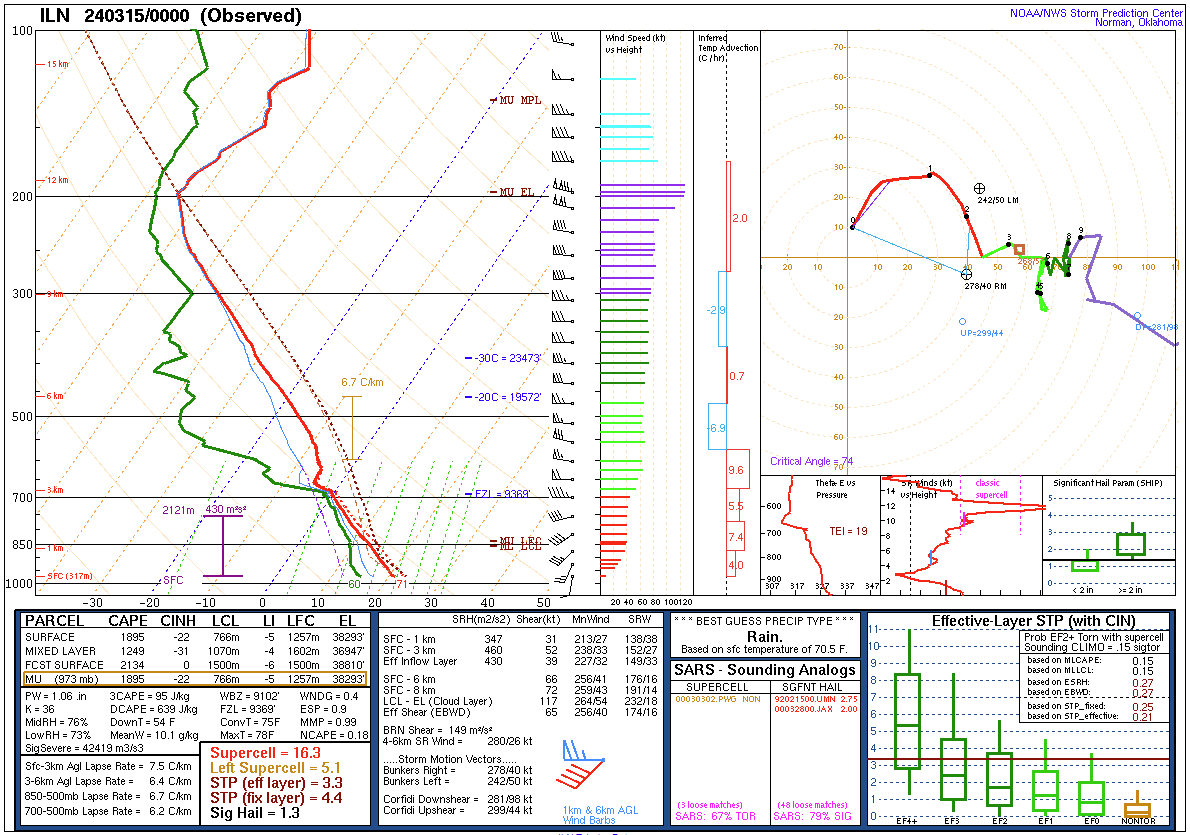The image size is (1190, 835).
Task: Click the 'PW = 1.06 in' value
Action: (56, 696)
